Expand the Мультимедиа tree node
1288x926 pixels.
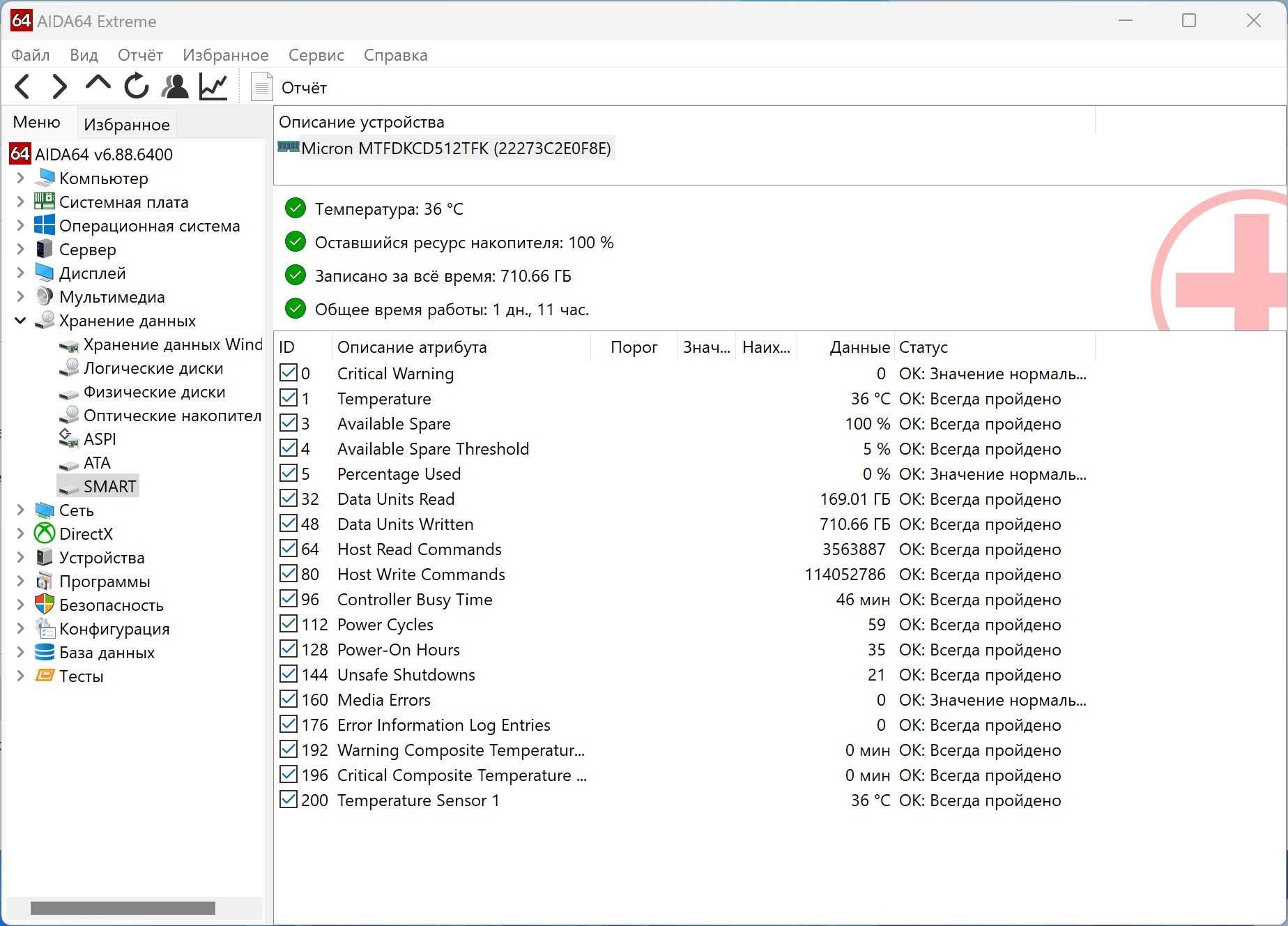click(20, 296)
